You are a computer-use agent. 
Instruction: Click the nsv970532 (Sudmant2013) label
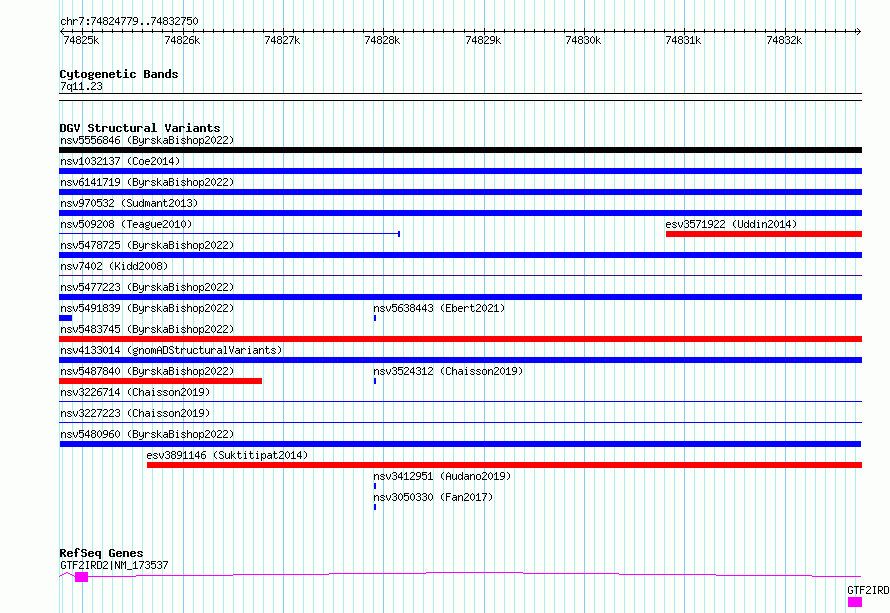pos(129,203)
